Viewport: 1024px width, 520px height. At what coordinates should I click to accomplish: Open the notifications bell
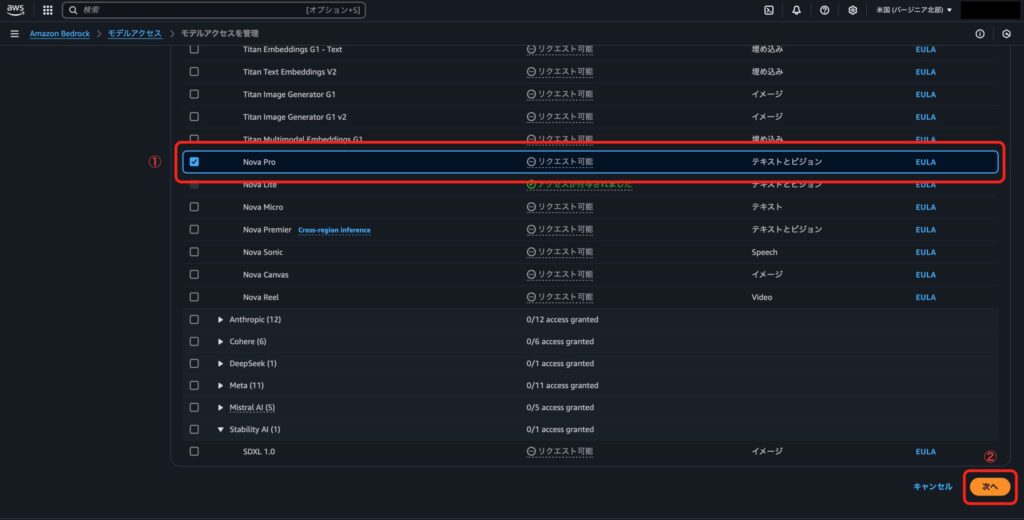(796, 10)
